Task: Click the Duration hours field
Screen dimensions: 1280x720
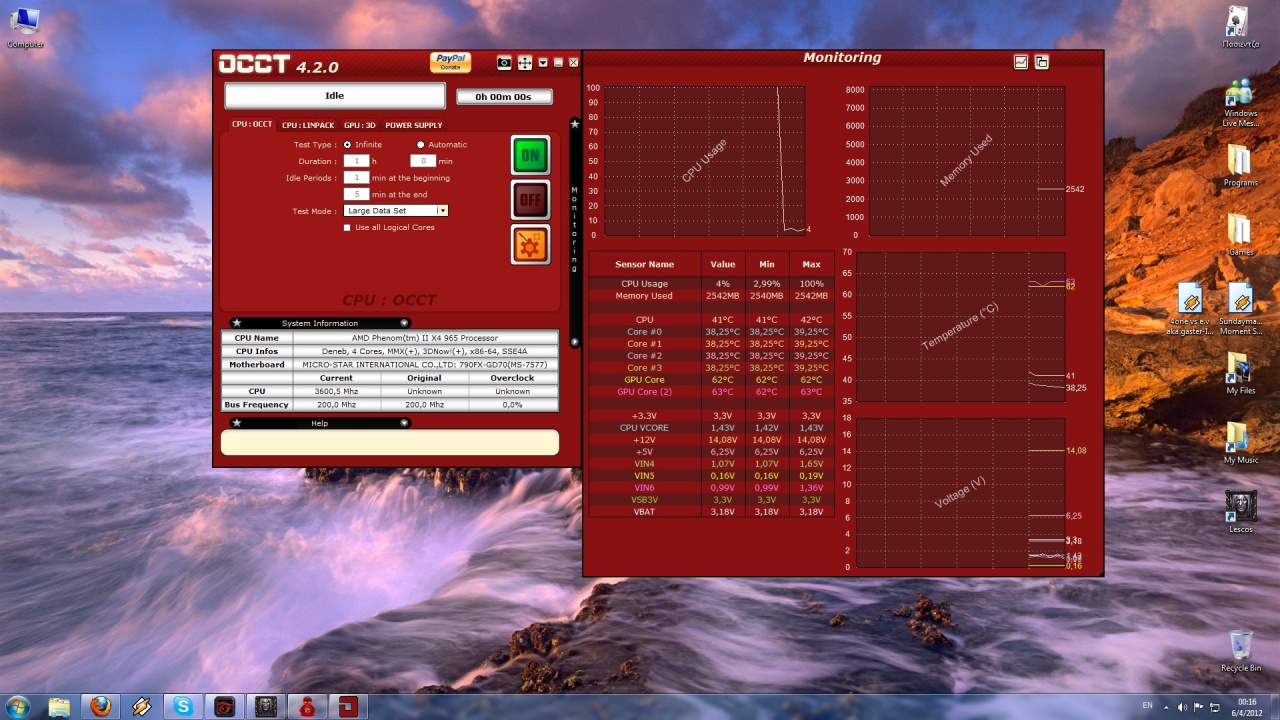Action: [x=356, y=161]
